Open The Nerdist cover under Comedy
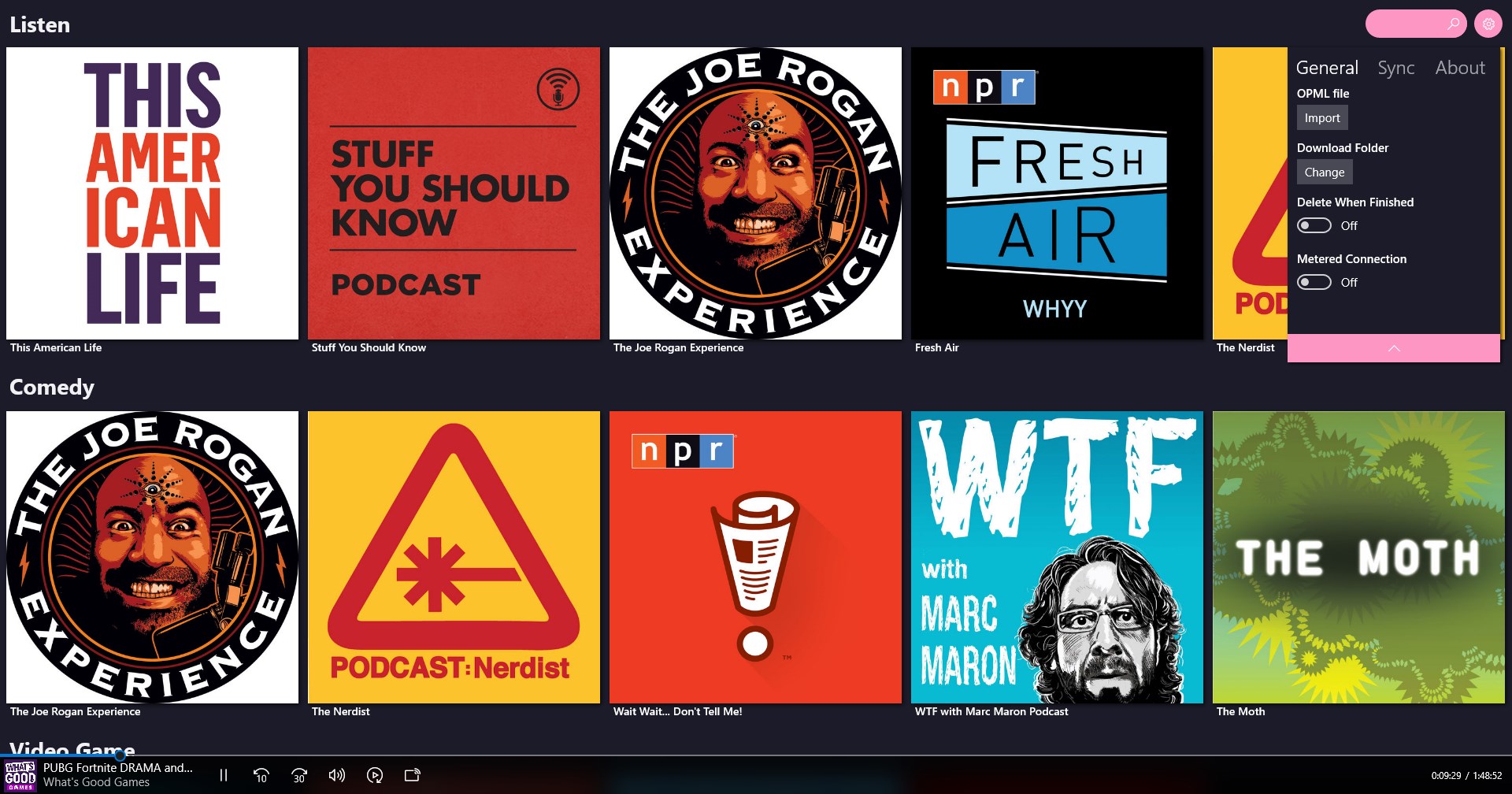 (x=454, y=557)
